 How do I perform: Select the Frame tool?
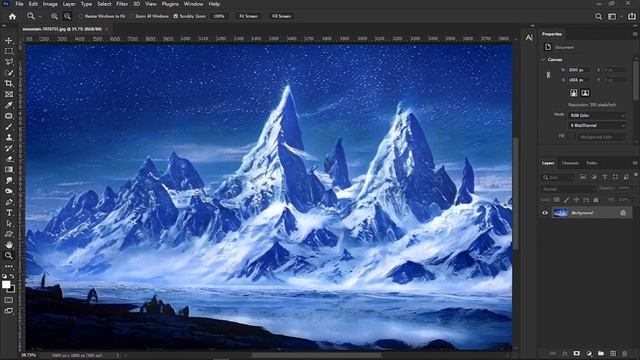pyautogui.click(x=9, y=94)
